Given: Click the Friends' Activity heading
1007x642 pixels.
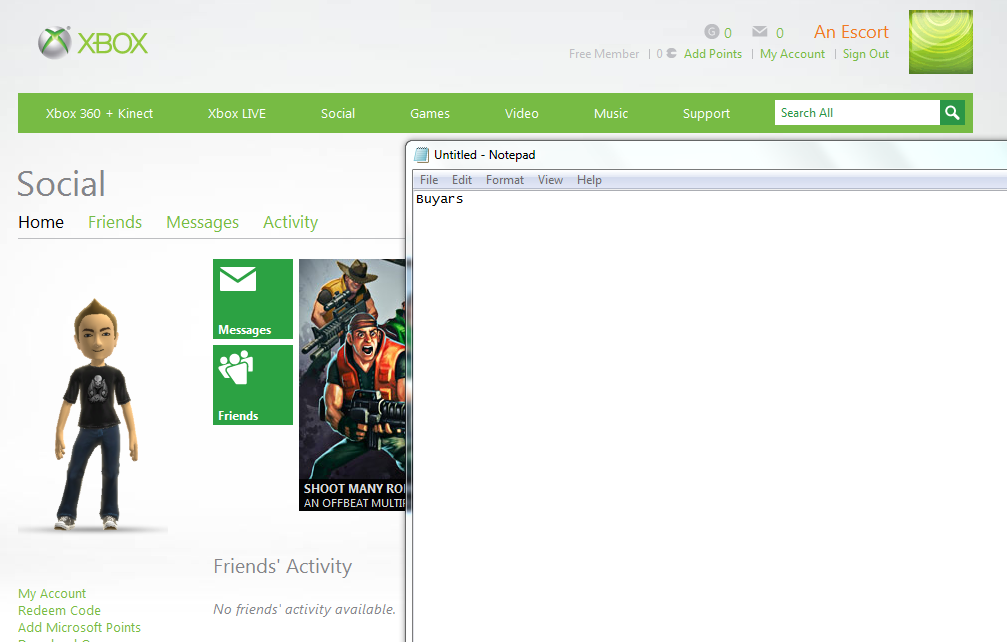Looking at the screenshot, I should [283, 566].
